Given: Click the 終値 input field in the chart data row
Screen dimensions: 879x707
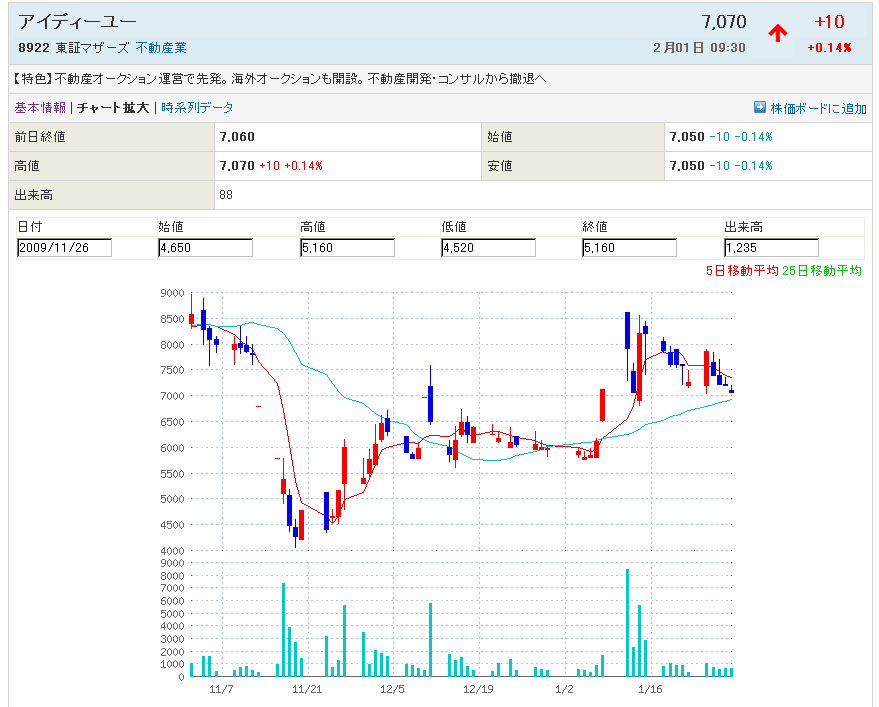Looking at the screenshot, I should coord(629,248).
